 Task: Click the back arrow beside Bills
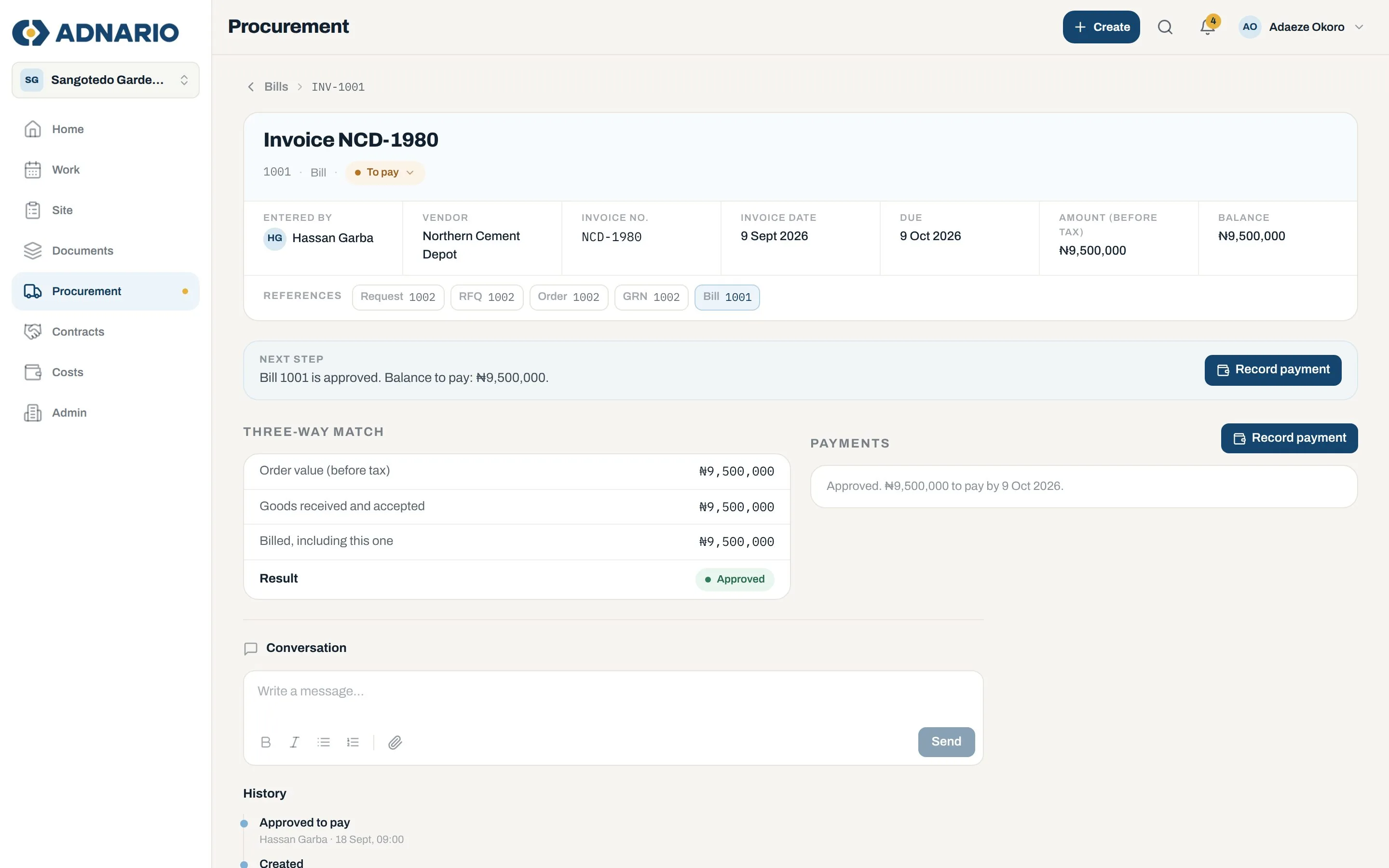tap(251, 87)
